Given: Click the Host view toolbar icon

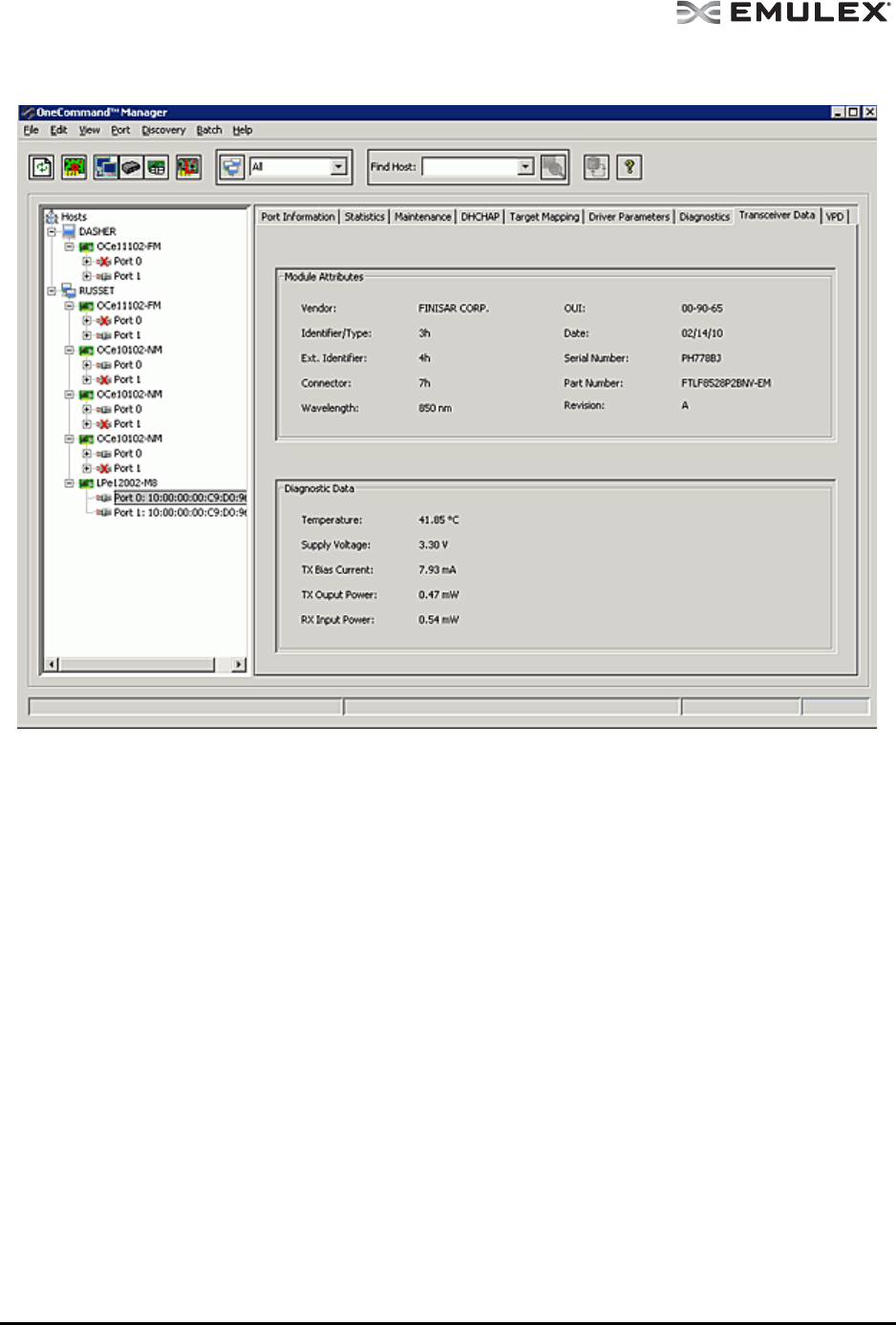Looking at the screenshot, I should click(106, 167).
